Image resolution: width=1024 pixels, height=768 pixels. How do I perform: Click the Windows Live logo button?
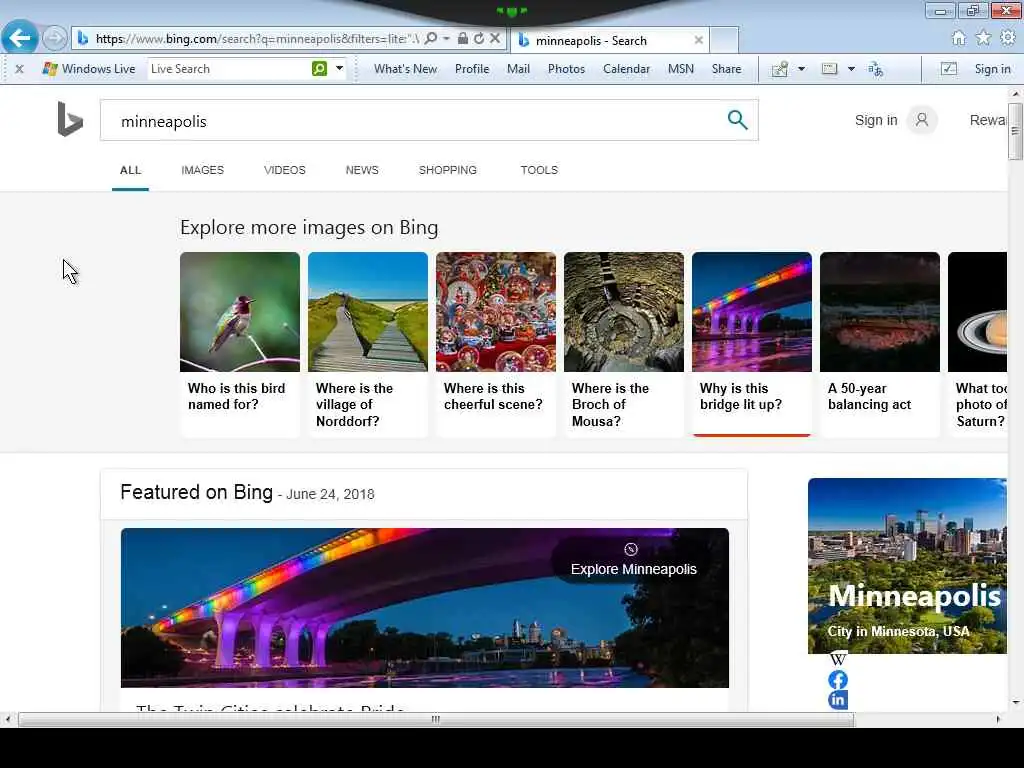pyautogui.click(x=89, y=69)
